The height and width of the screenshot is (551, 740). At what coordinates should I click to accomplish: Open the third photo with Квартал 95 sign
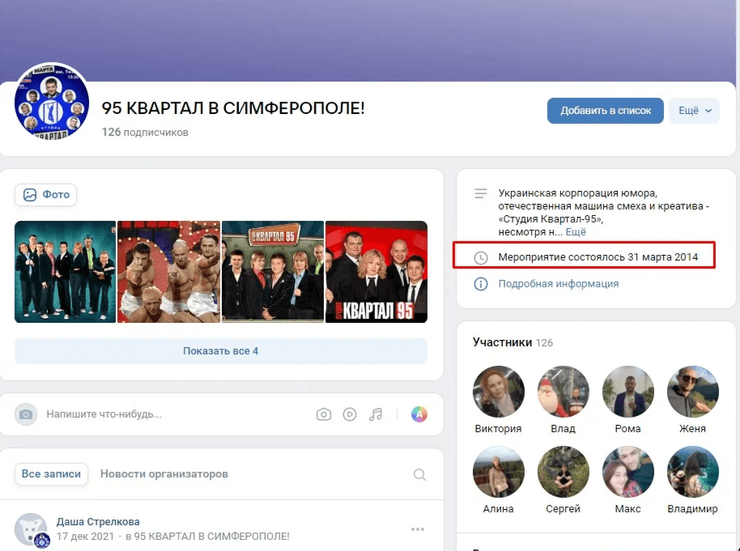pos(273,272)
